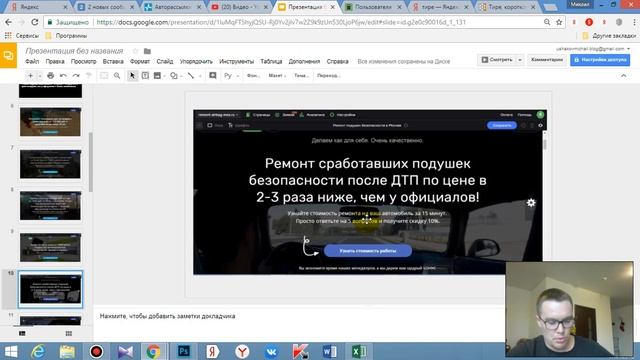Select the arrow cursor tool
Viewport: 640px width, 360px height.
click(132, 76)
